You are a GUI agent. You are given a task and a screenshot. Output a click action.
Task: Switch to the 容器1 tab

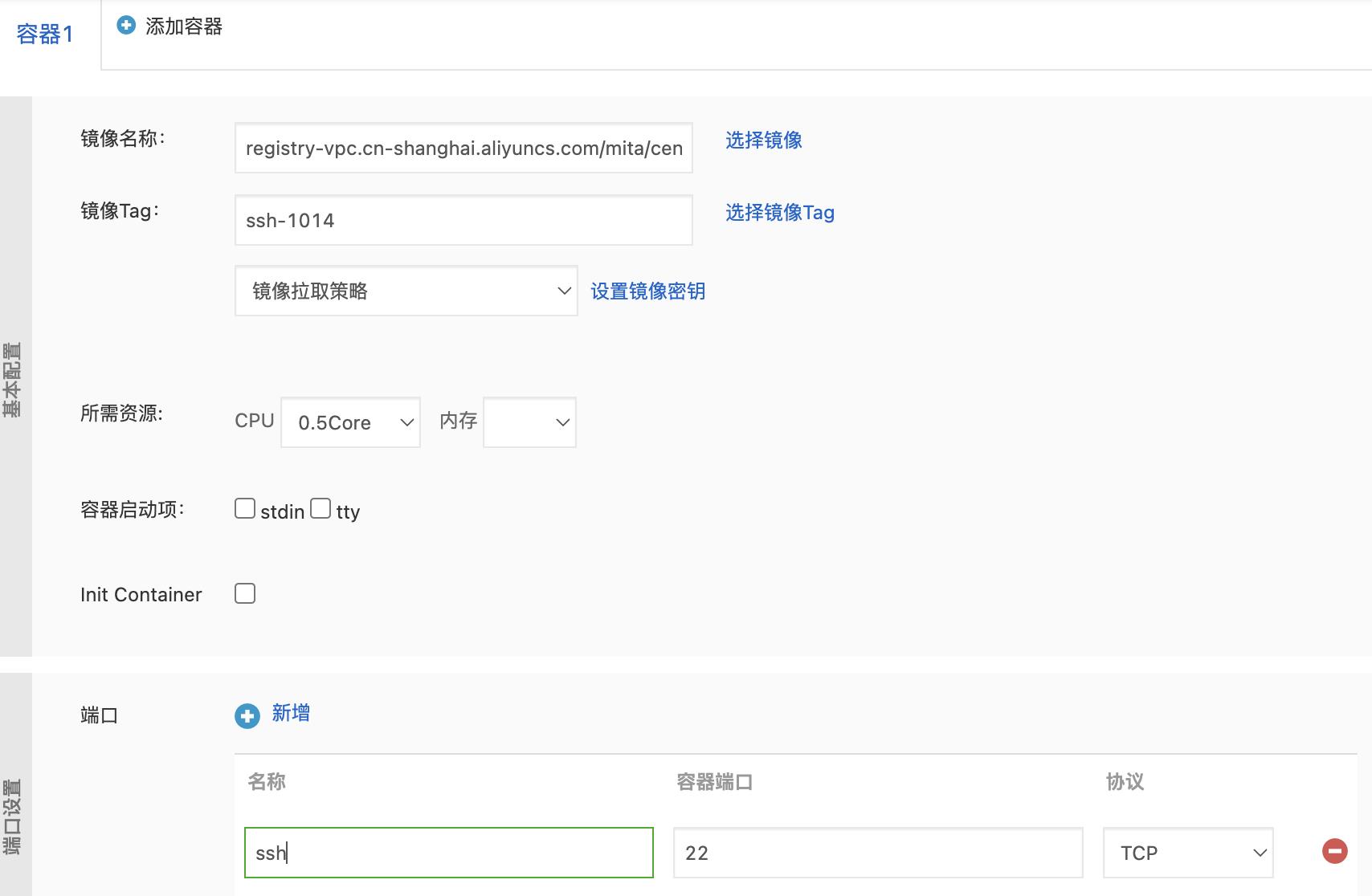(45, 35)
